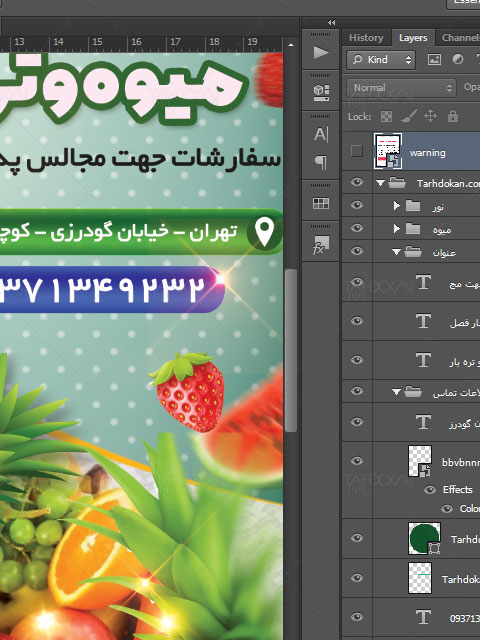Click text layer T icon for ار فصل
Viewport: 480px width, 640px height.
tap(423, 321)
